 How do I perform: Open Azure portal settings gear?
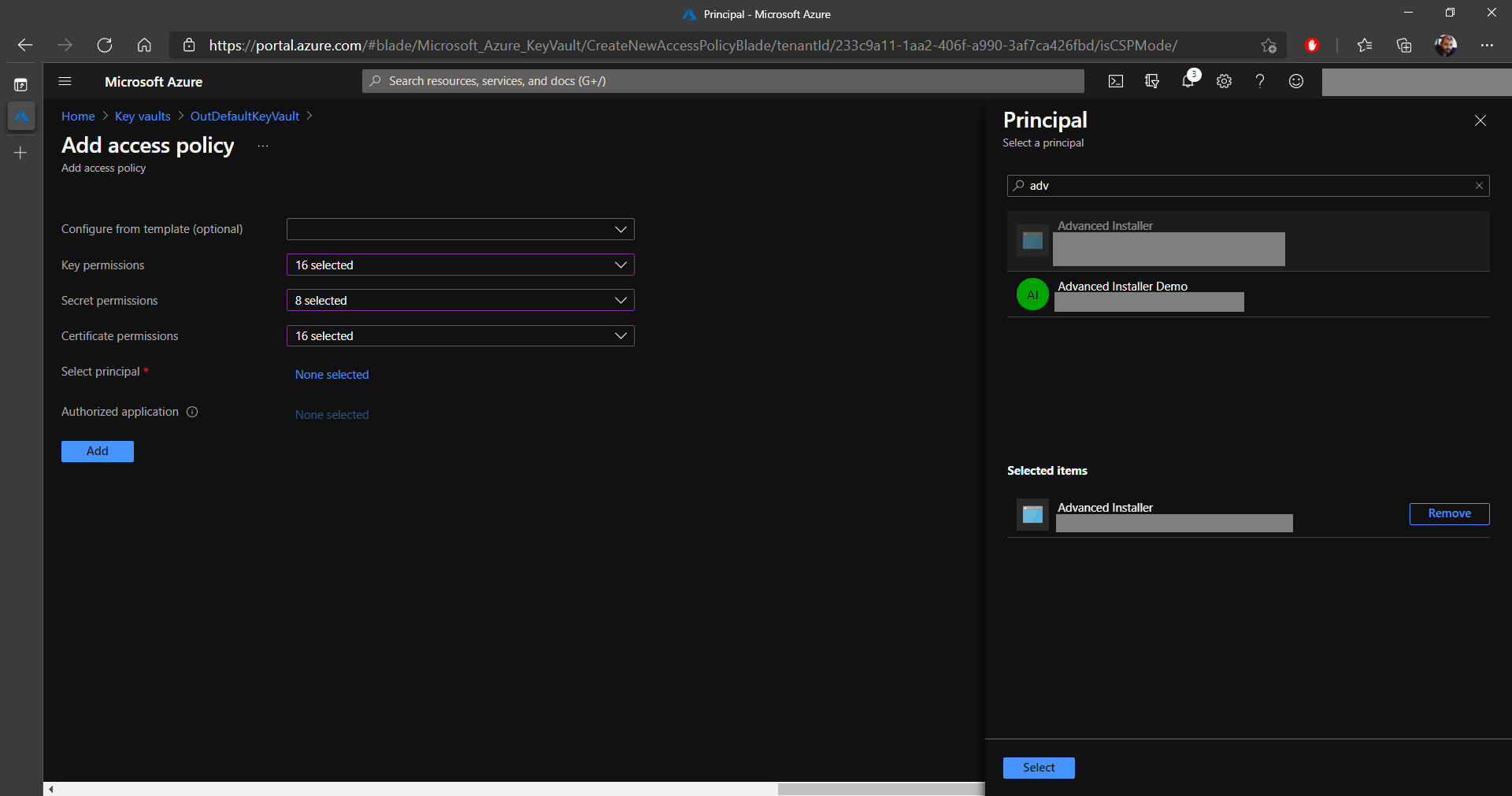(x=1224, y=81)
